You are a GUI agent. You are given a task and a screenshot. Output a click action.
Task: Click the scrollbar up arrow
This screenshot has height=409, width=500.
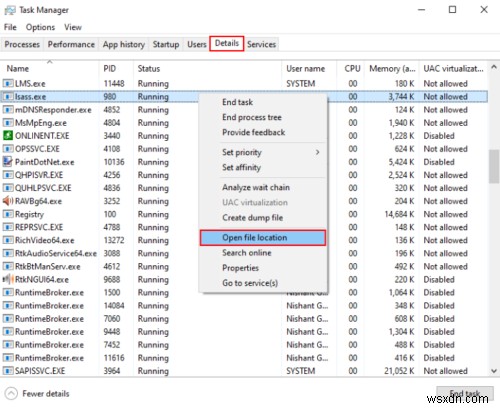494,67
